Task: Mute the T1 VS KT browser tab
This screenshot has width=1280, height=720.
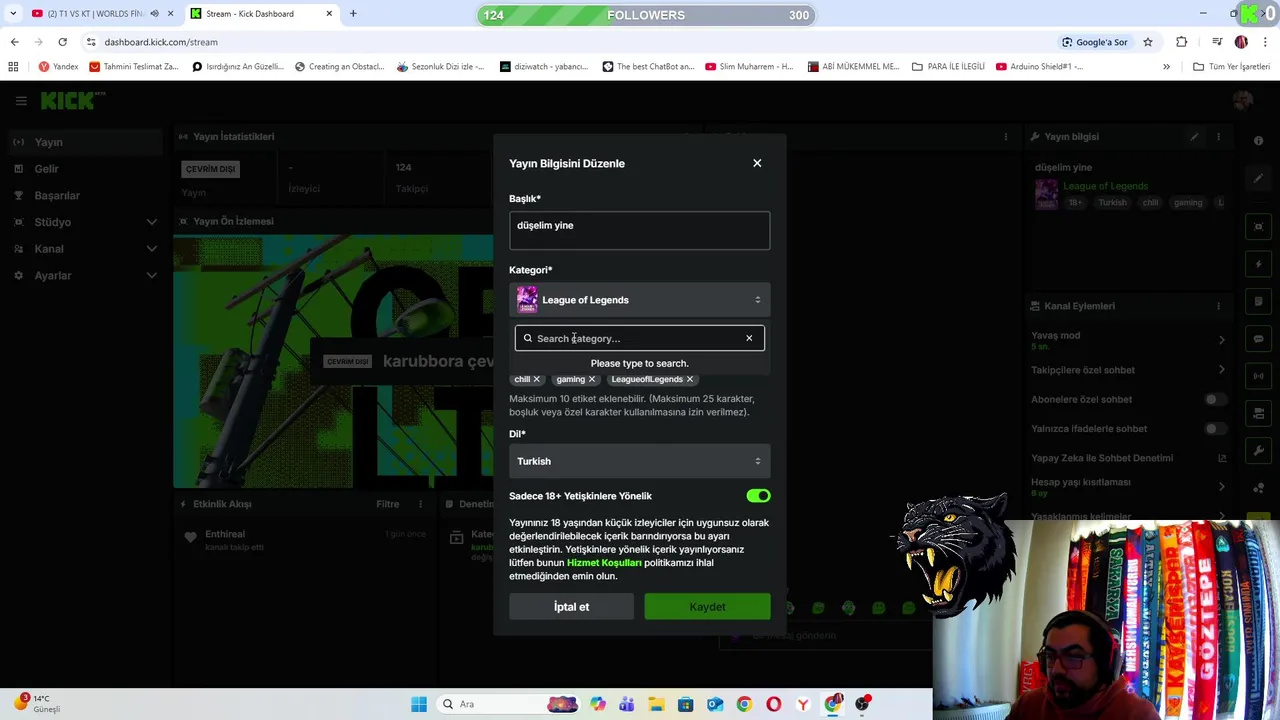Action: (x=154, y=14)
